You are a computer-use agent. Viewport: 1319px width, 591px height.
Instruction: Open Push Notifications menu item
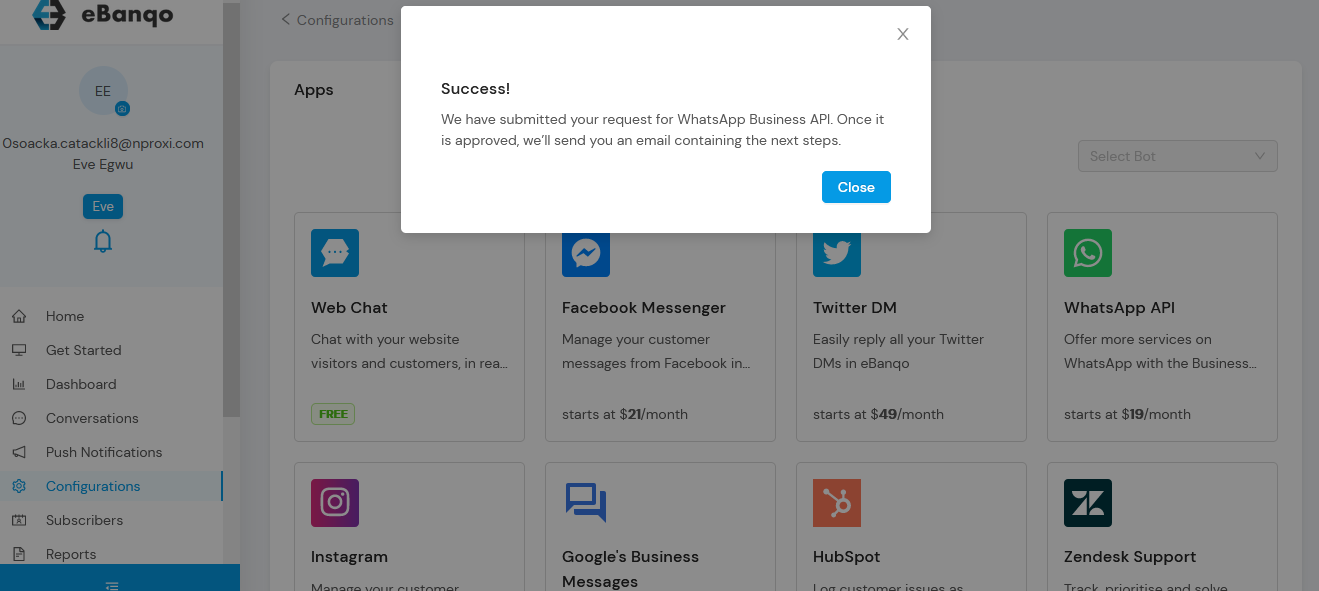(x=104, y=452)
